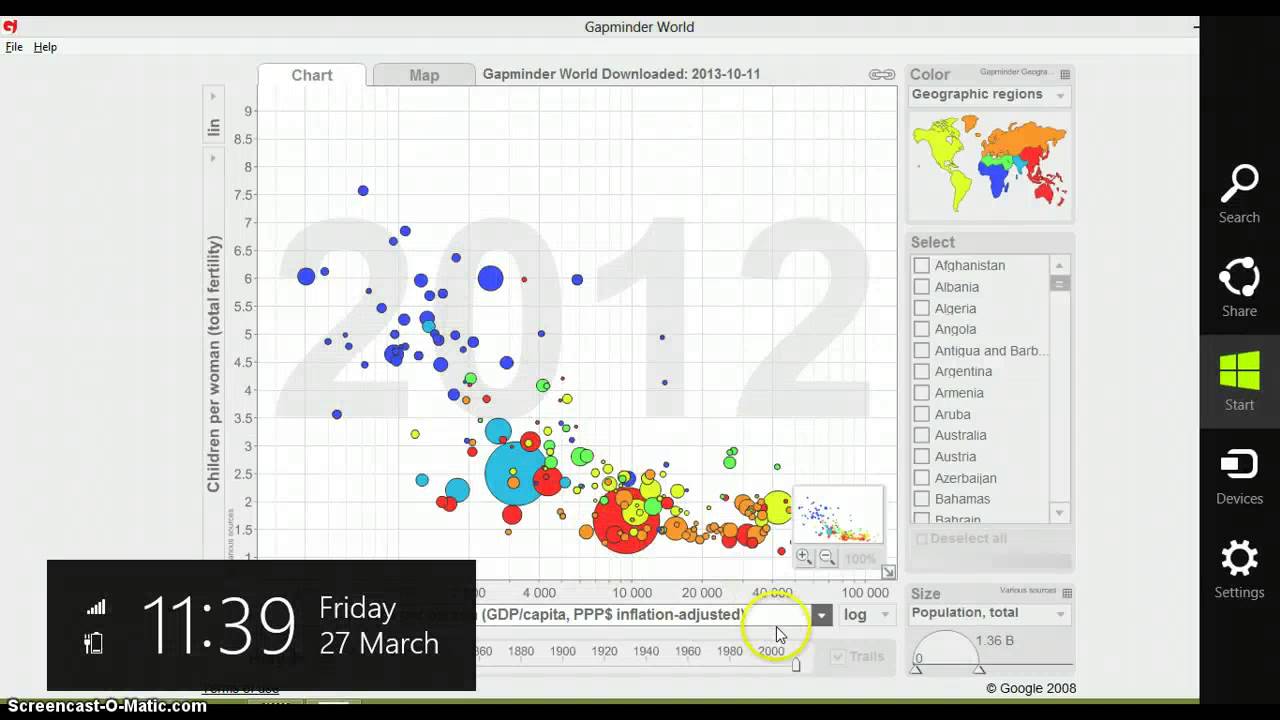This screenshot has width=1280, height=720.
Task: Tick the Austria checkbox
Action: (x=921, y=456)
